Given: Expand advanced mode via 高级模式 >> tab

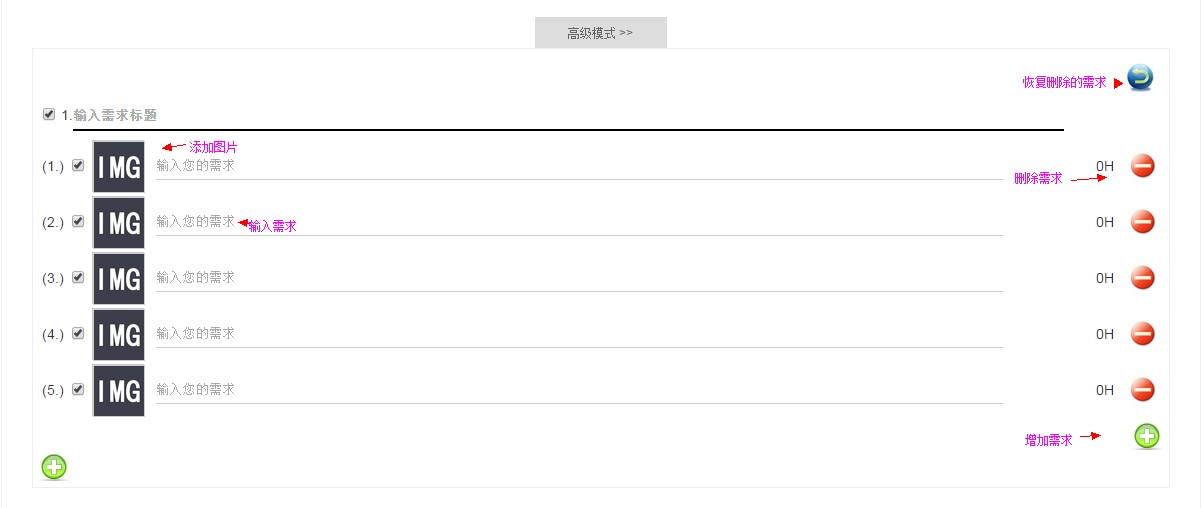Looking at the screenshot, I should click(x=600, y=33).
